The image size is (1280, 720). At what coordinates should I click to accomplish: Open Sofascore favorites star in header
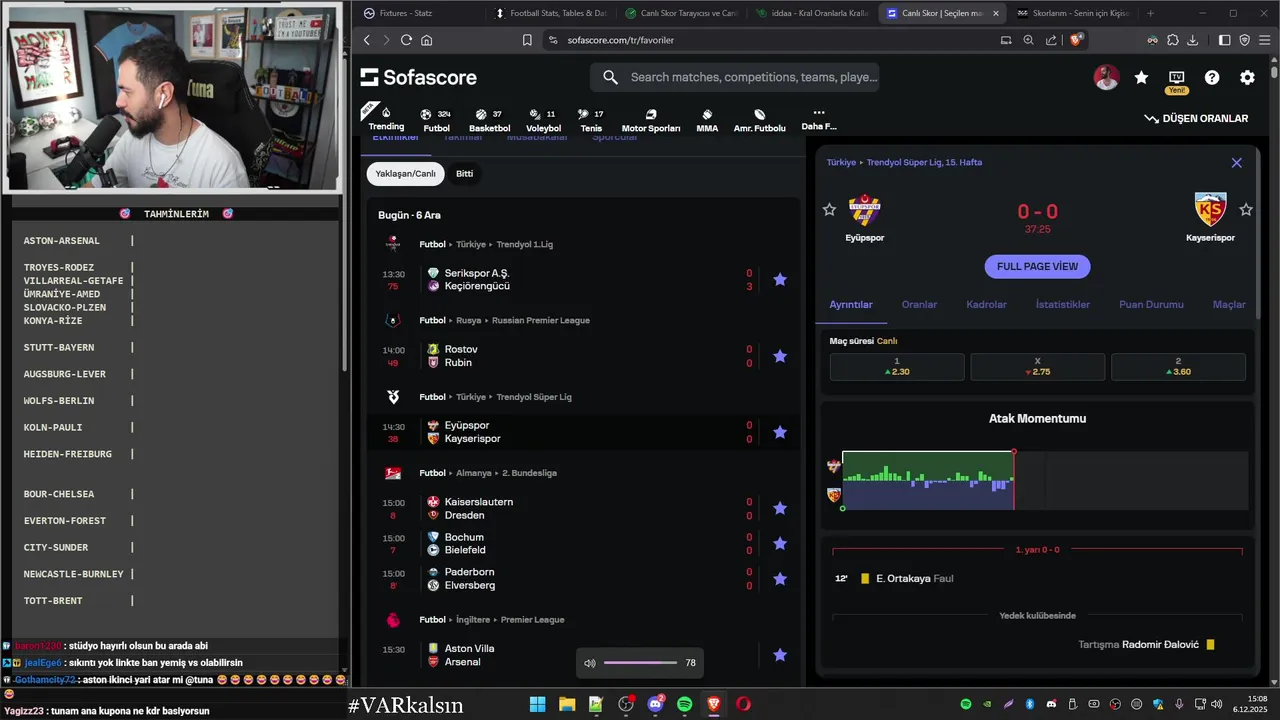click(1141, 77)
